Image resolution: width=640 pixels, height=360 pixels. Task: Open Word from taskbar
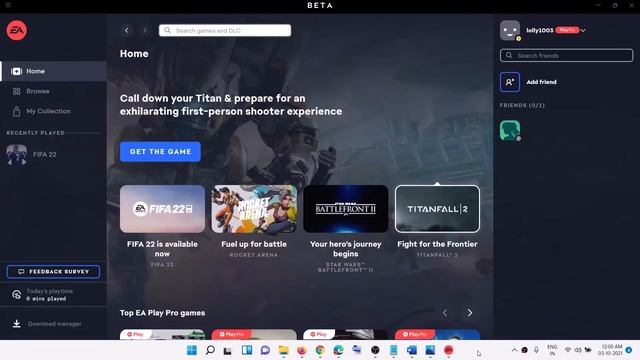(411, 350)
